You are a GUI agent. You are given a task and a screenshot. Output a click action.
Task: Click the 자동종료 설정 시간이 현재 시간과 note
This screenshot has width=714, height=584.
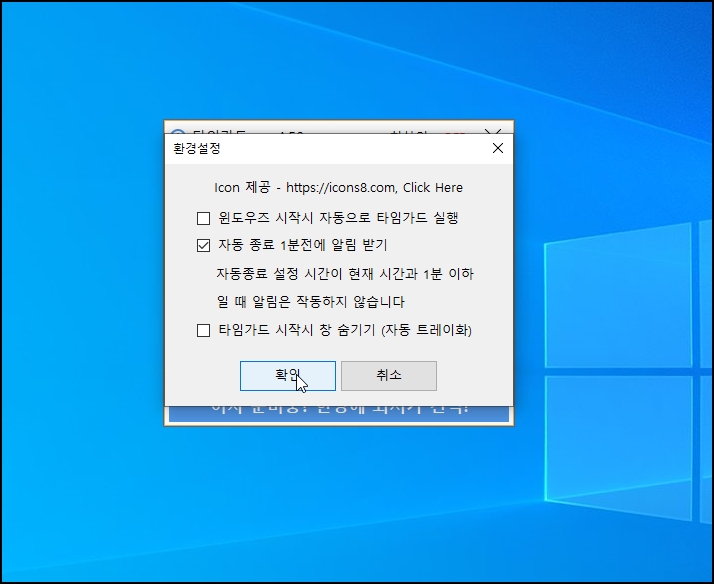(x=345, y=274)
